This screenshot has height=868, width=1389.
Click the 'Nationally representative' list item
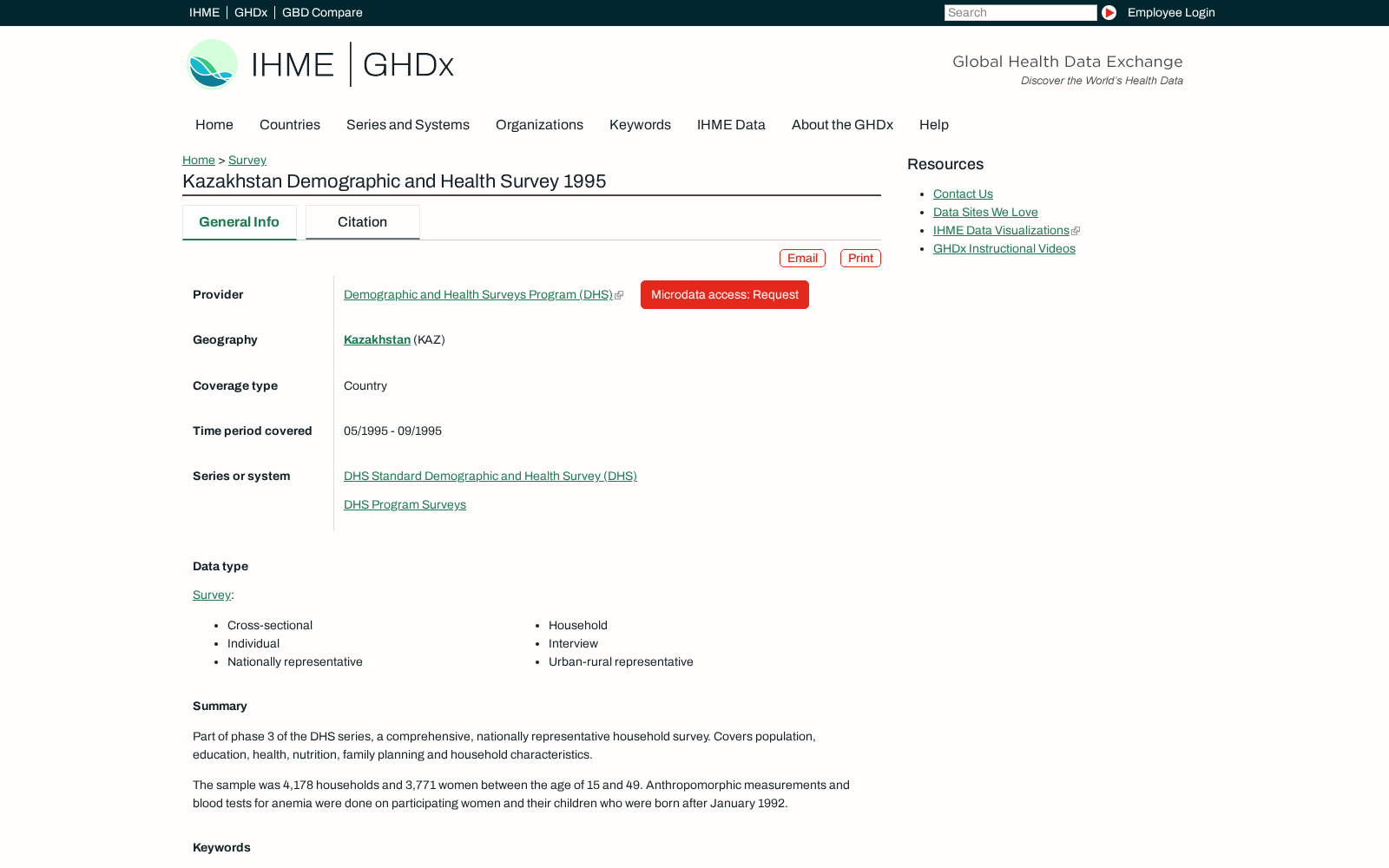point(295,661)
